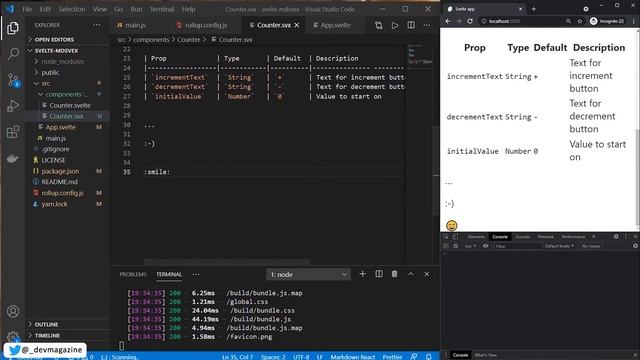Open the Terminal menu
The height and width of the screenshot is (360, 640).
(x=162, y=9)
